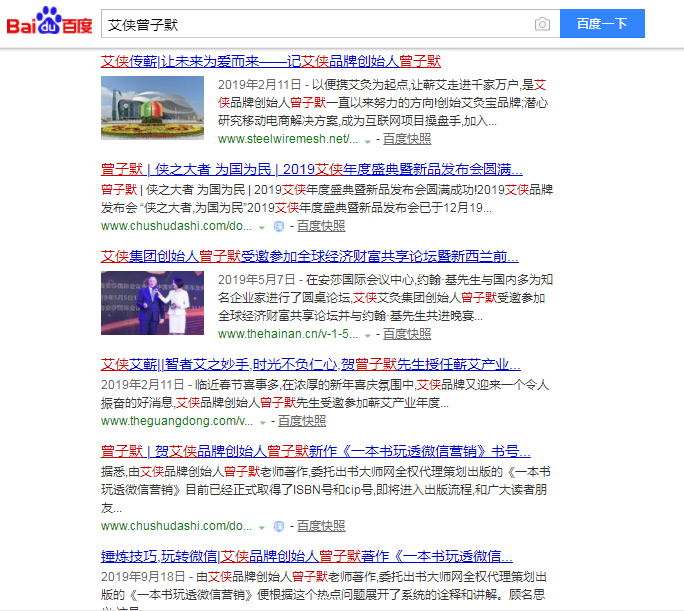This screenshot has height=611, width=684.
Task: Open result 曾子默 | 贺艾侠品牌创始人曾子默新作
Action: pos(315,451)
